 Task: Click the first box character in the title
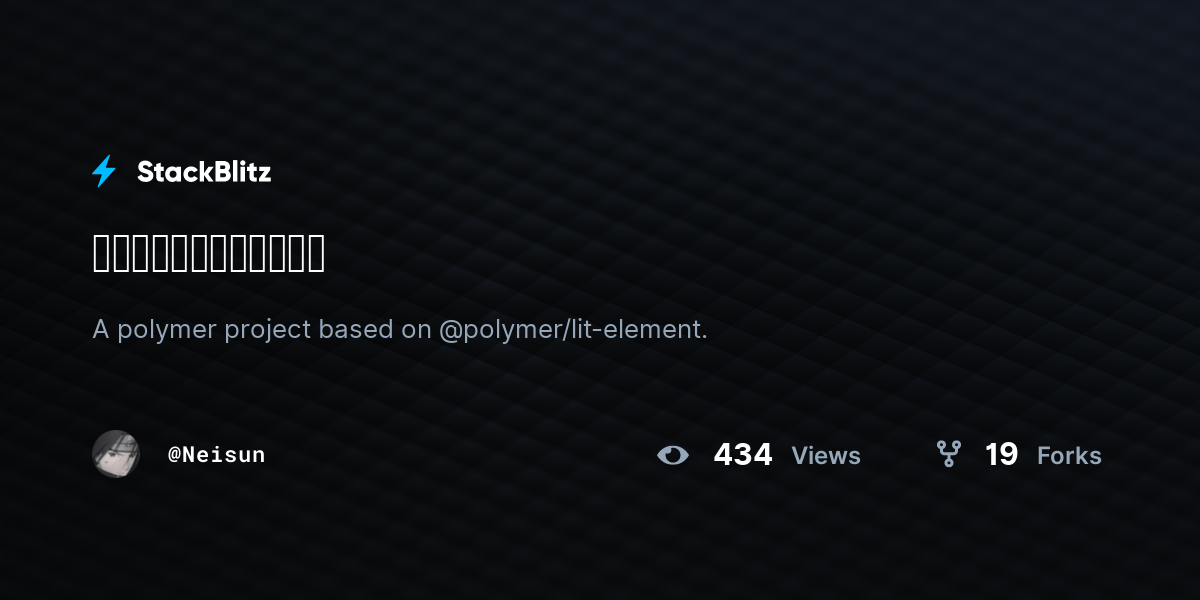click(x=100, y=253)
